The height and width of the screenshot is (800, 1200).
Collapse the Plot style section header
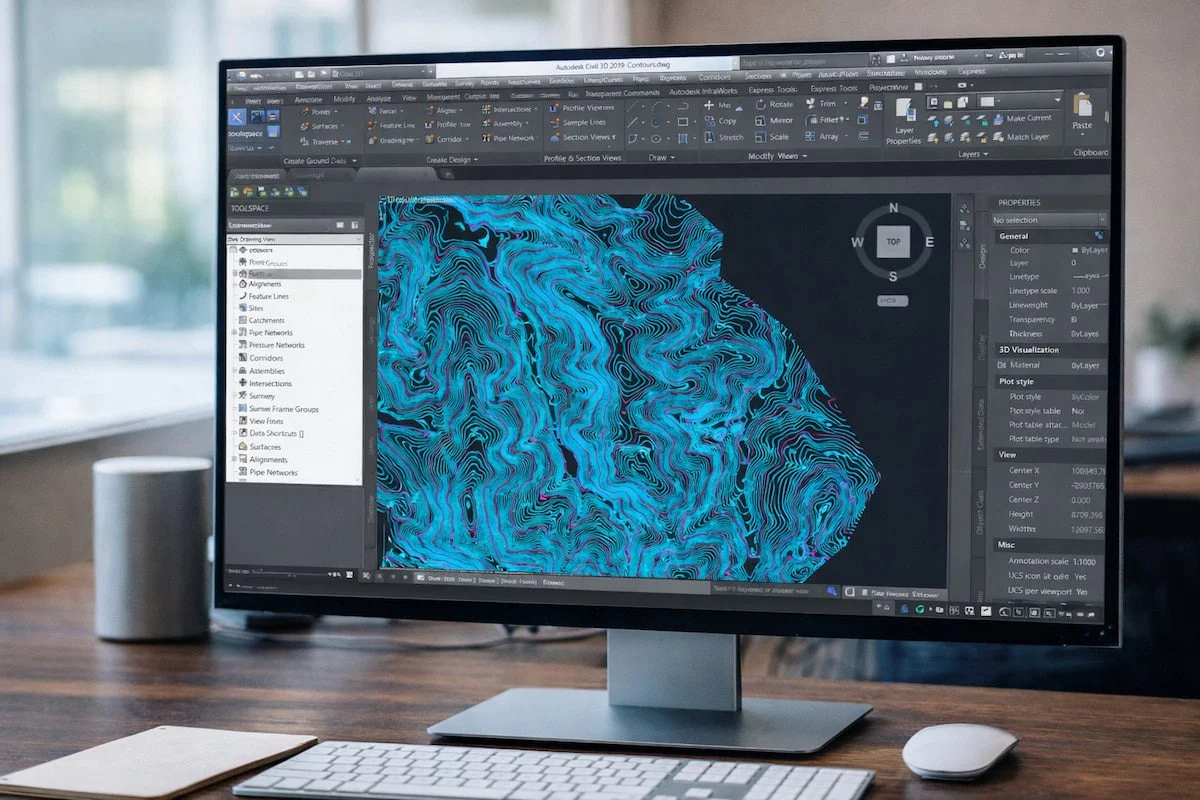1049,381
